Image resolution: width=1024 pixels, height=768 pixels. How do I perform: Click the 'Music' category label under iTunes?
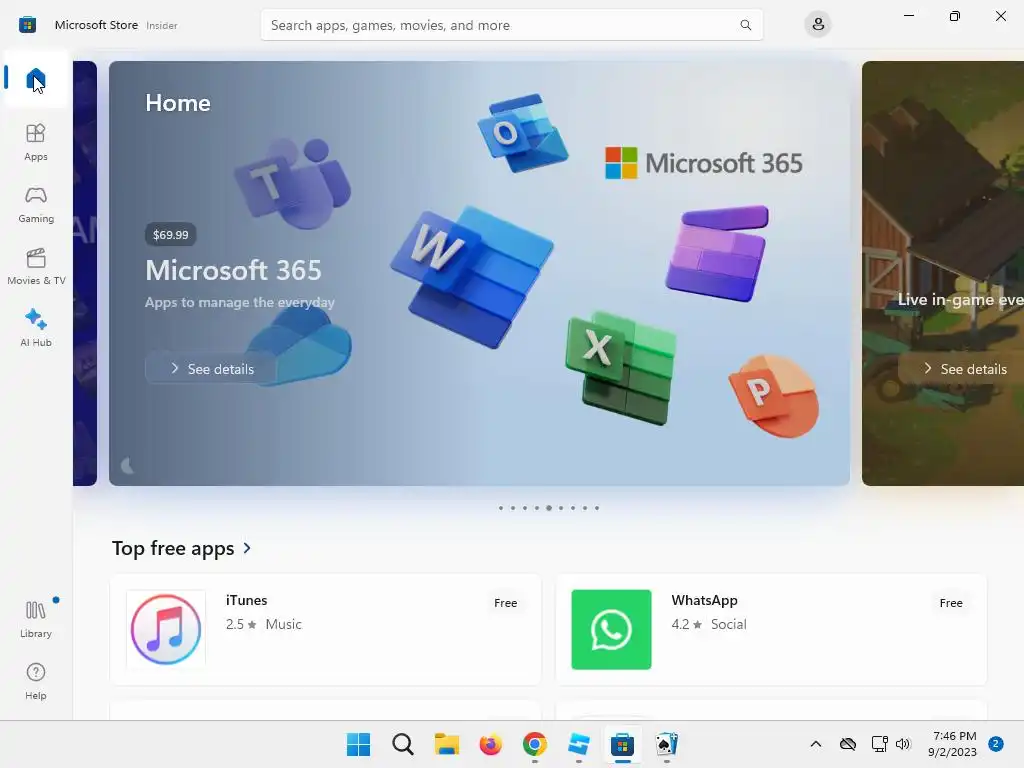click(283, 624)
